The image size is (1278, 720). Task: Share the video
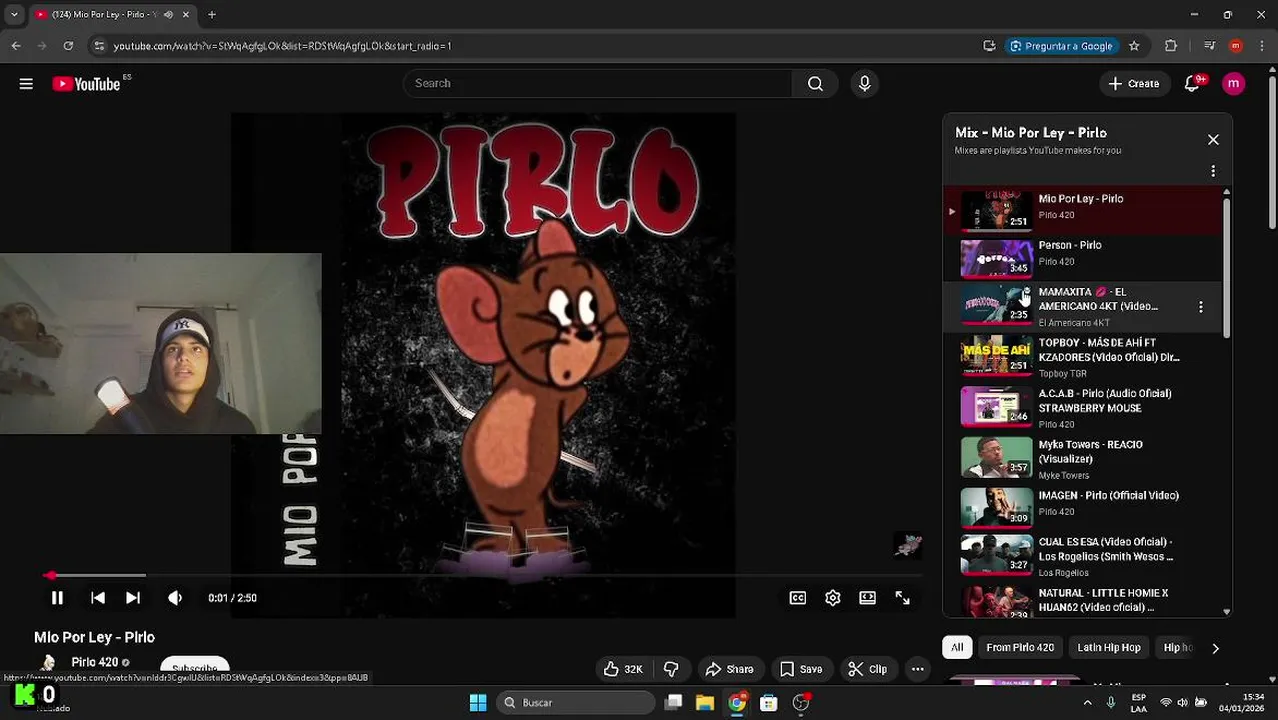(729, 669)
